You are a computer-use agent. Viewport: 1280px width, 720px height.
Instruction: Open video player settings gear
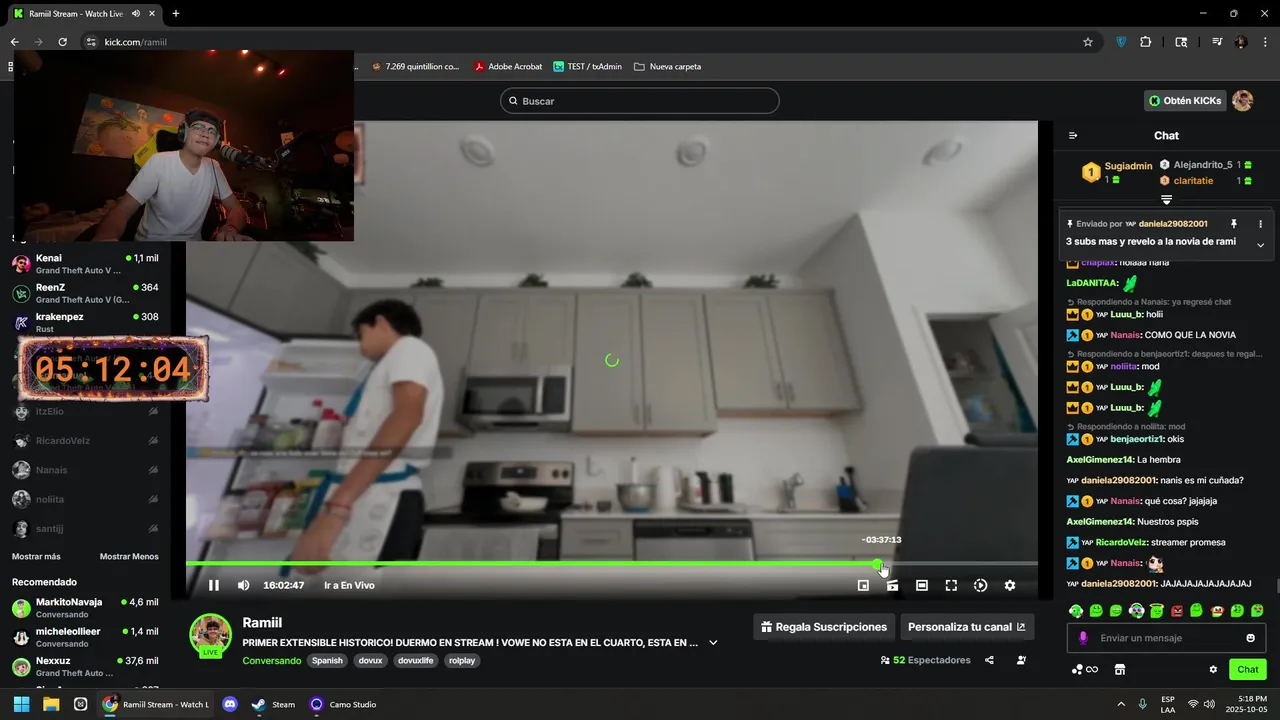click(1010, 585)
